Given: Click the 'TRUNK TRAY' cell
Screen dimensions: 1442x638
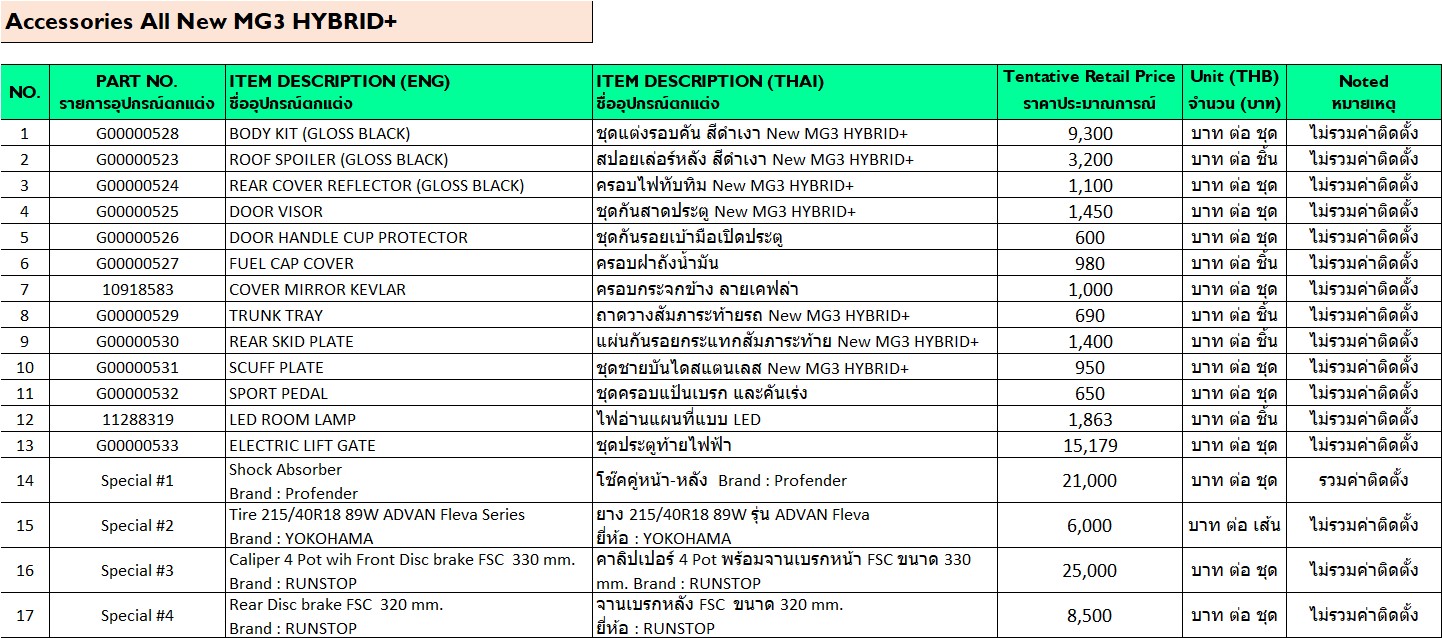Looking at the screenshot, I should pos(411,315).
